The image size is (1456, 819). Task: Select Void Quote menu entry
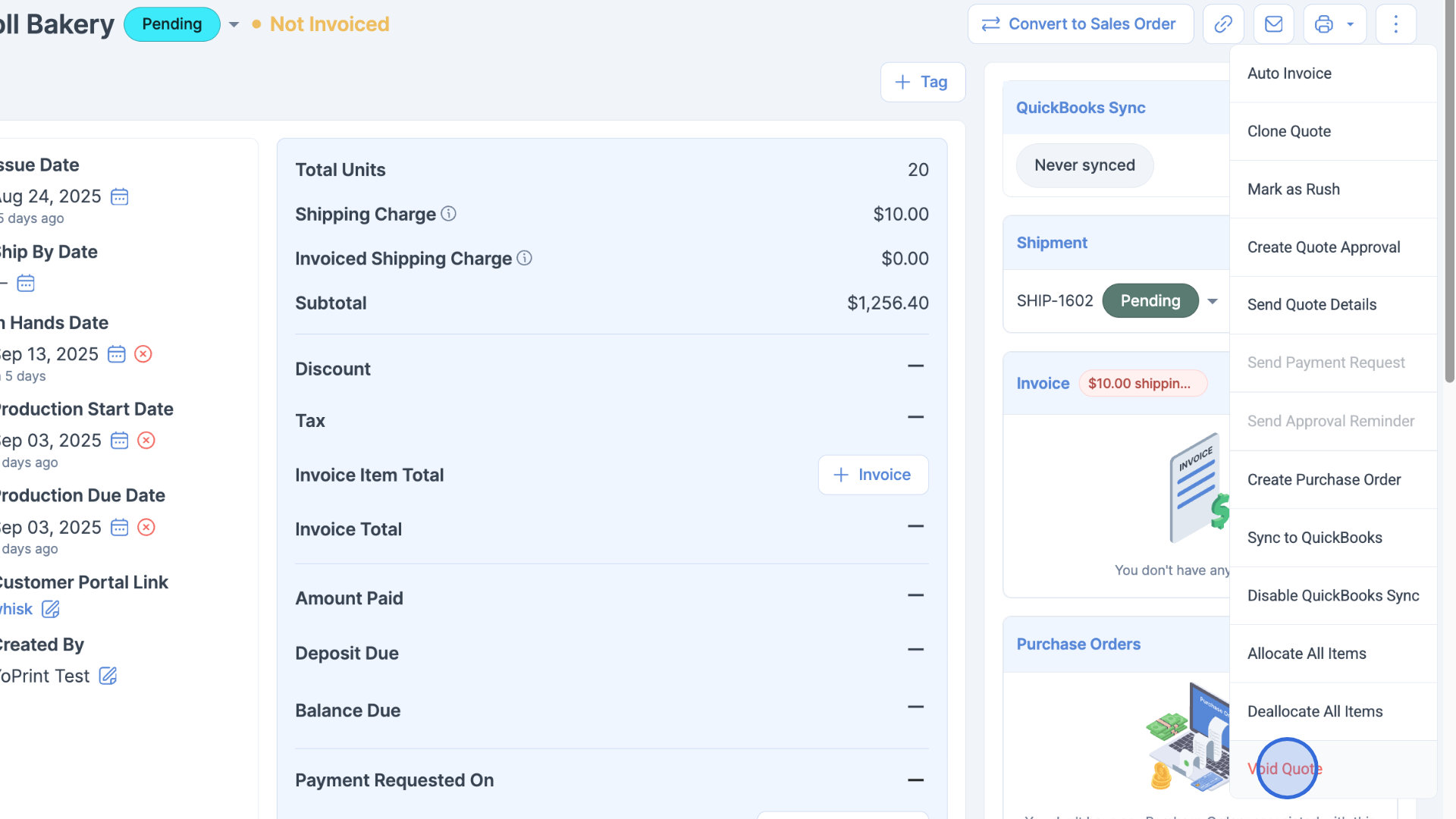point(1285,769)
